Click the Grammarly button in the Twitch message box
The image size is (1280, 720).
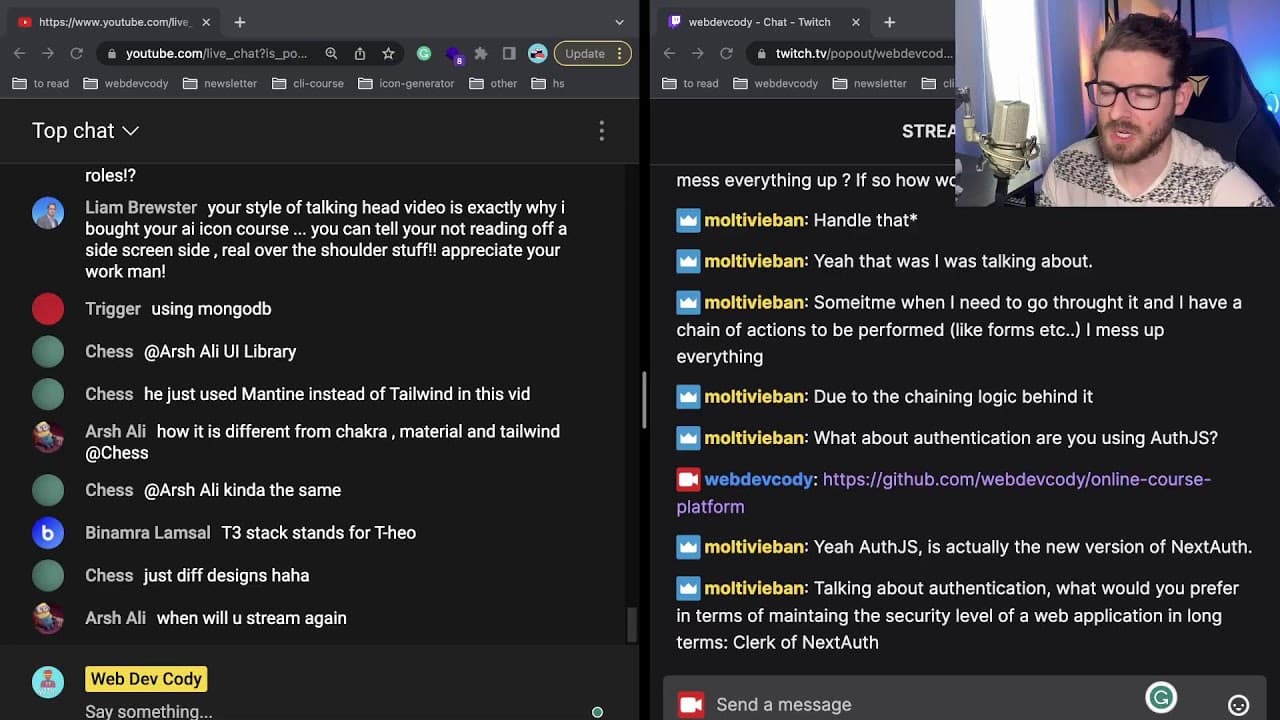[x=1161, y=698]
